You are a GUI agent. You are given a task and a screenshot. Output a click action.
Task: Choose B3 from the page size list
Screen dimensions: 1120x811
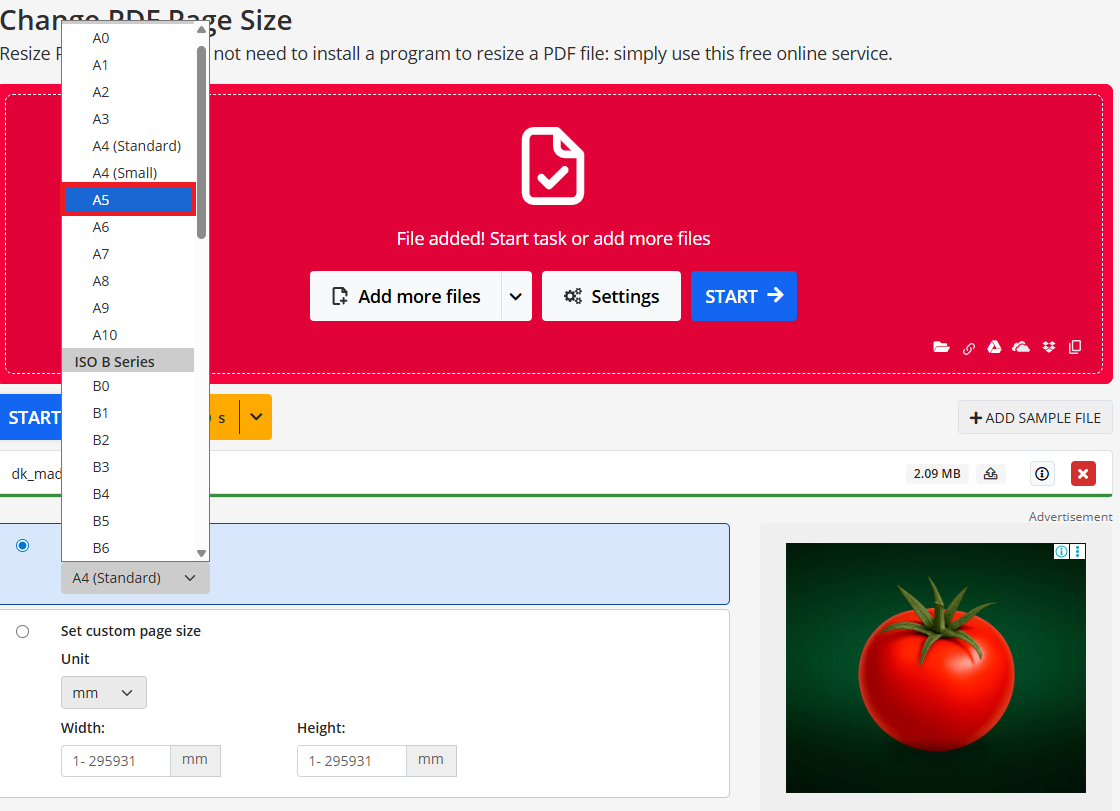click(101, 467)
